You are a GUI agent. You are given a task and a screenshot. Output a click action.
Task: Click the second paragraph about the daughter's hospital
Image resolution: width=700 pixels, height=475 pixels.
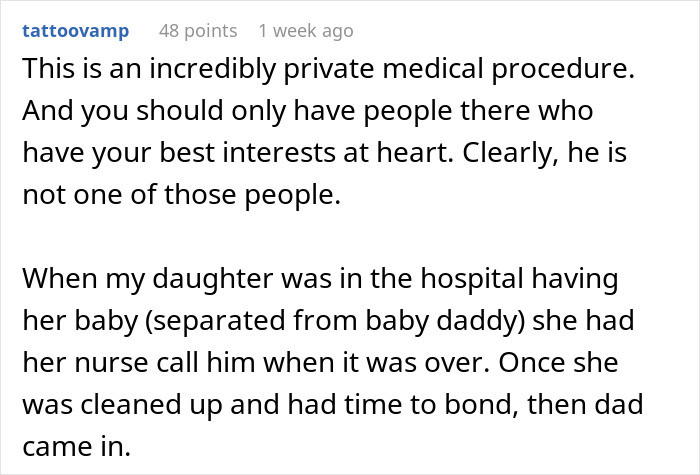coord(333,362)
